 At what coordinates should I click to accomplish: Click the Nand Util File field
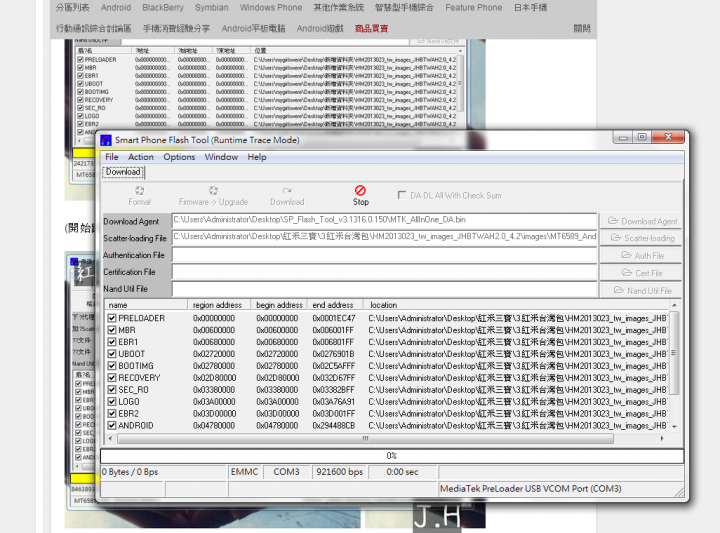[384, 289]
